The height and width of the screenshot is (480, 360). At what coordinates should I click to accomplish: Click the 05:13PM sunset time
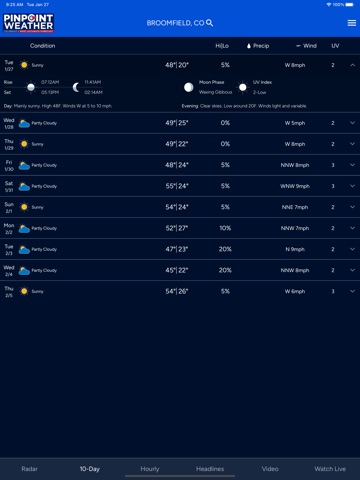point(50,92)
